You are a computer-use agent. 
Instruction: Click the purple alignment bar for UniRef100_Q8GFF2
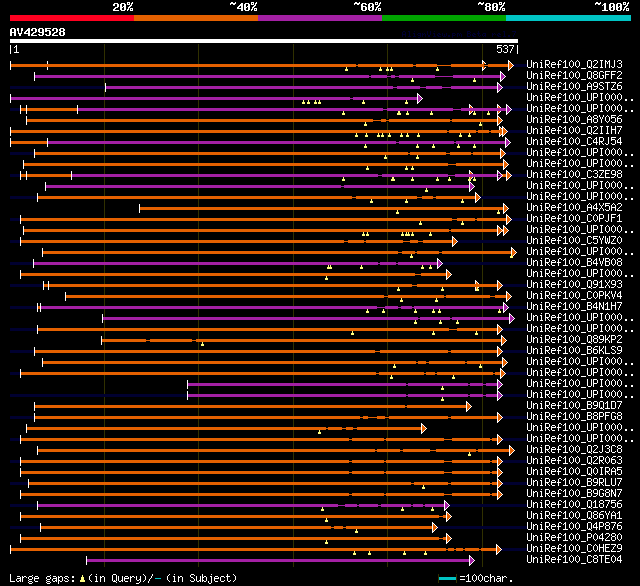(270, 76)
